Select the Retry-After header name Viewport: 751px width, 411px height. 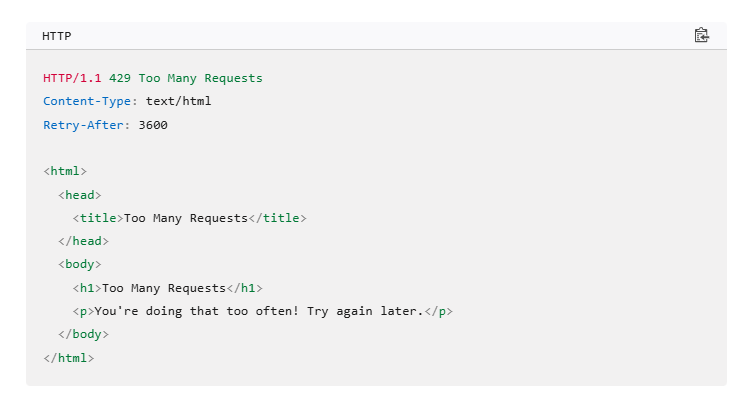click(83, 125)
